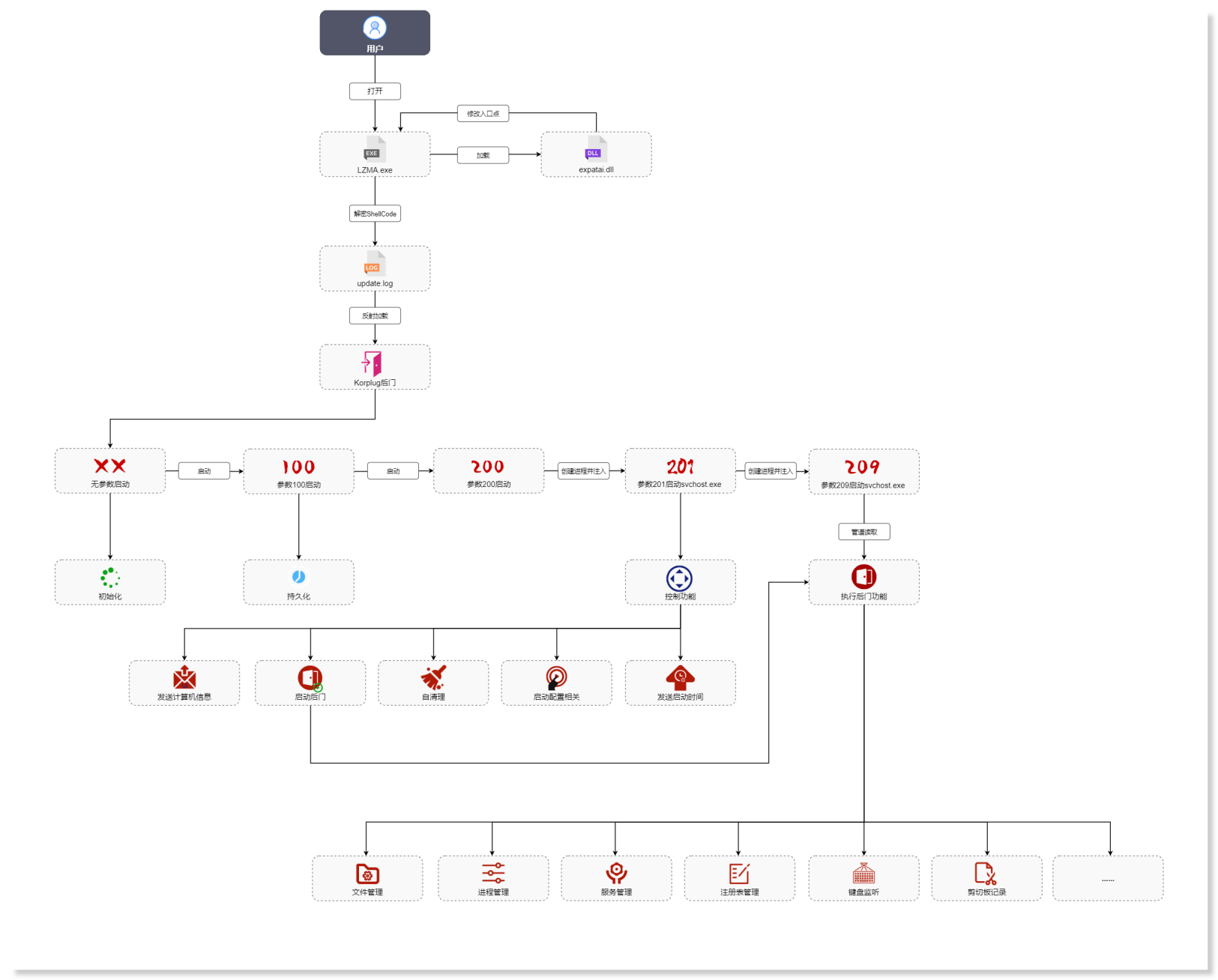Click the 文件管理 folder icon
The height and width of the screenshot is (980, 1218).
pyautogui.click(x=367, y=874)
